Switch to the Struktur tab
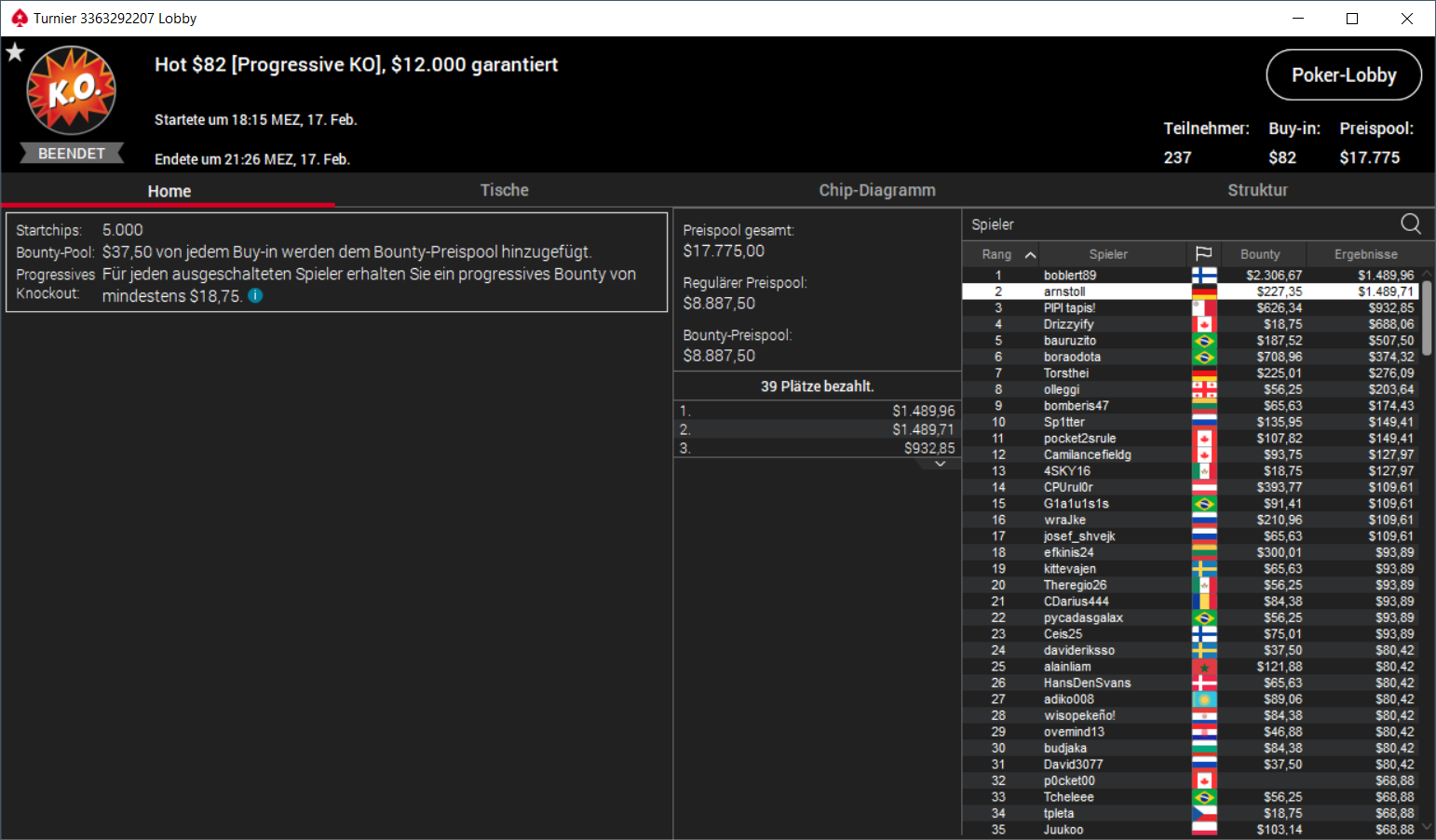The width and height of the screenshot is (1436, 840). pos(1257,190)
